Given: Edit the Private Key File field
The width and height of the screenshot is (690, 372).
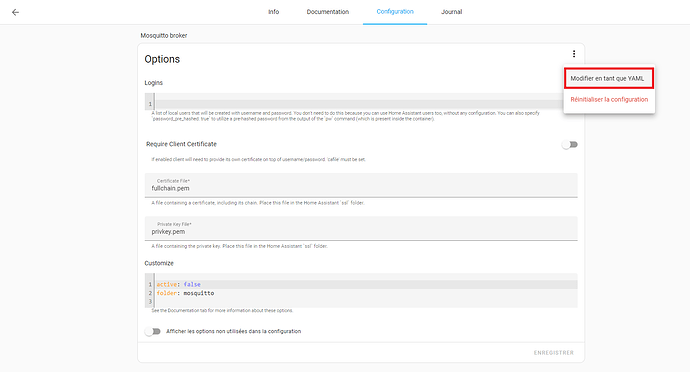Looking at the screenshot, I should tap(361, 228).
